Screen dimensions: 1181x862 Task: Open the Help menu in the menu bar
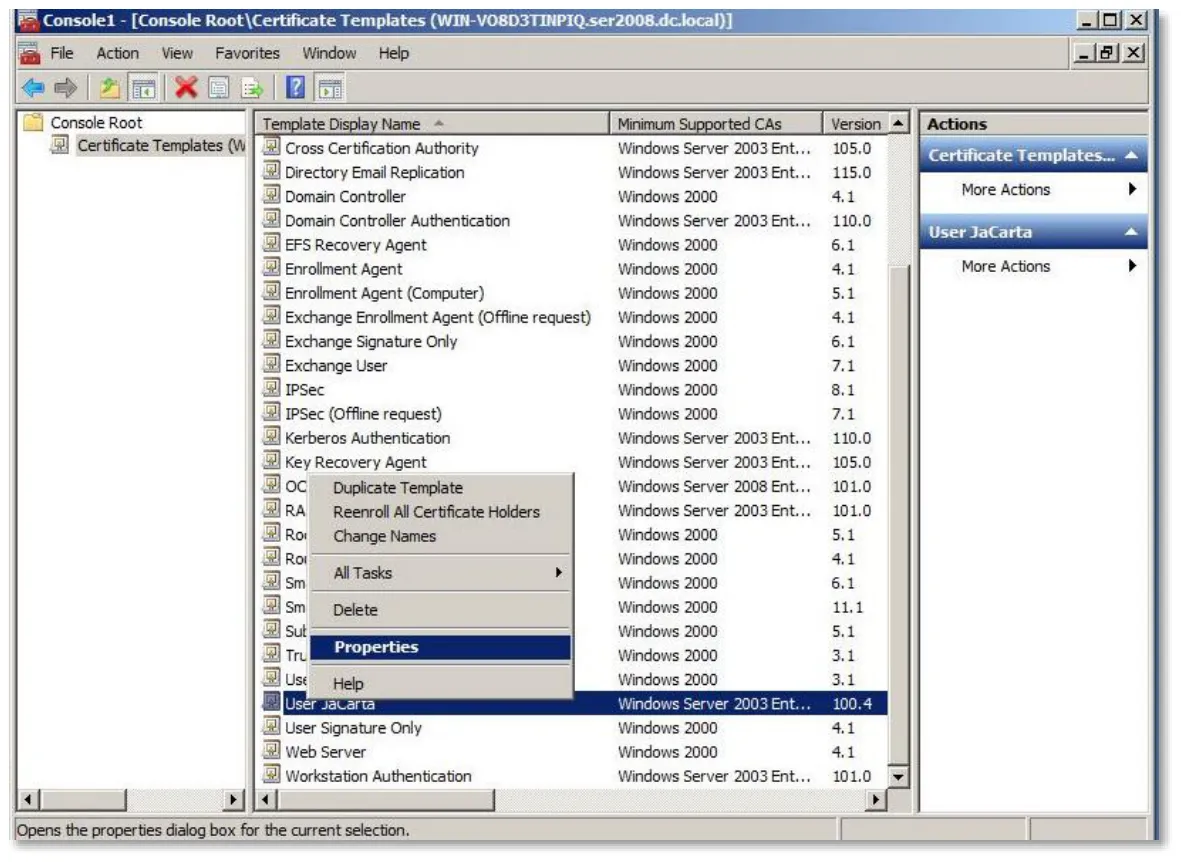point(393,53)
